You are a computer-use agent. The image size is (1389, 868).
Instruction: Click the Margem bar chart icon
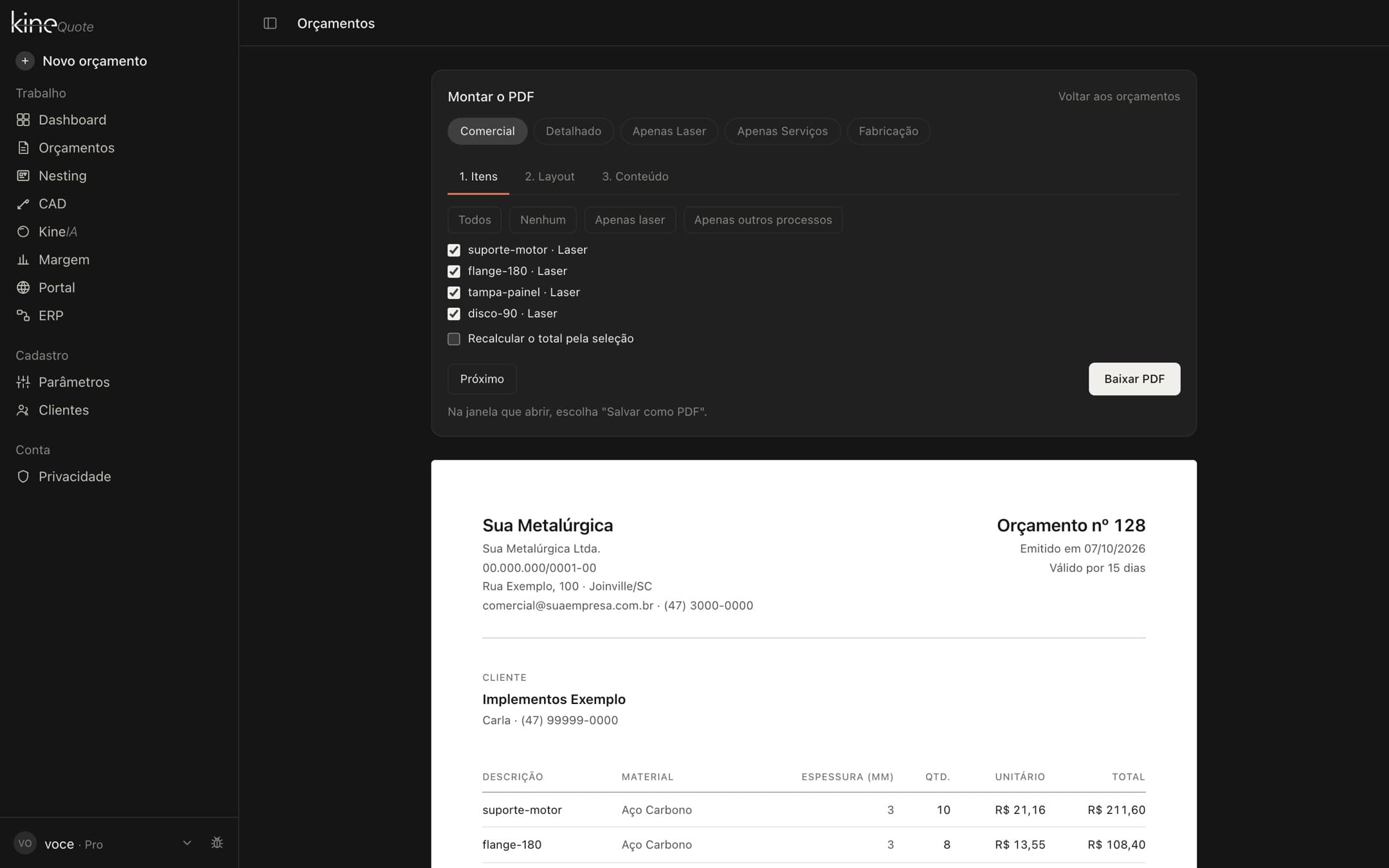pos(23,260)
